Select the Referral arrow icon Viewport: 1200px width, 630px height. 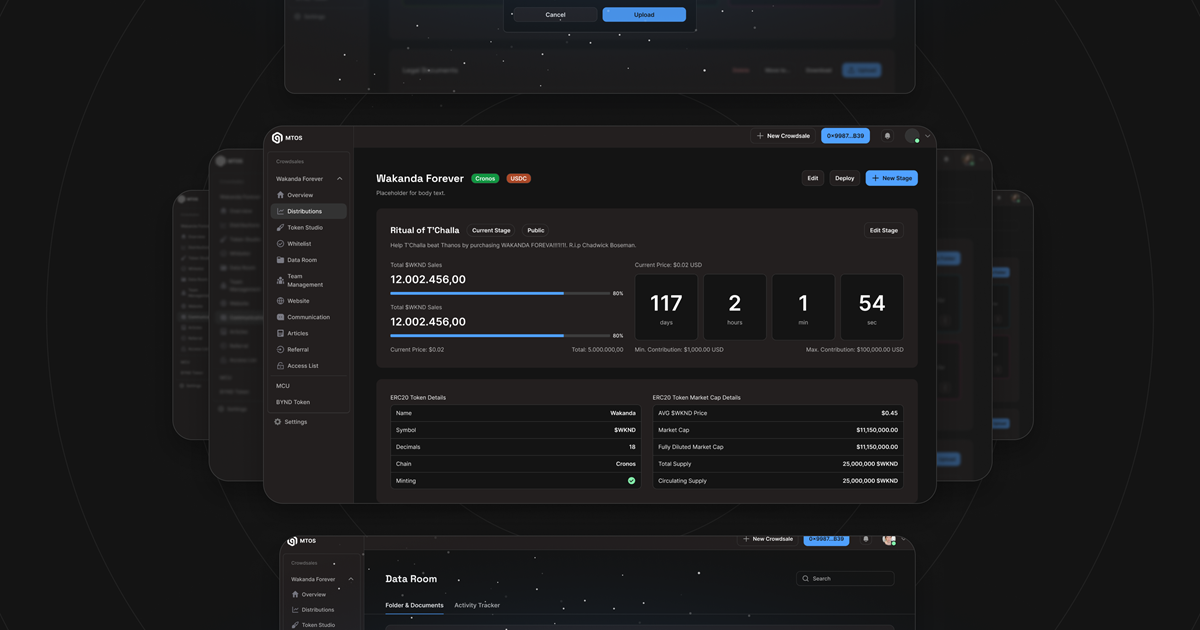(281, 349)
